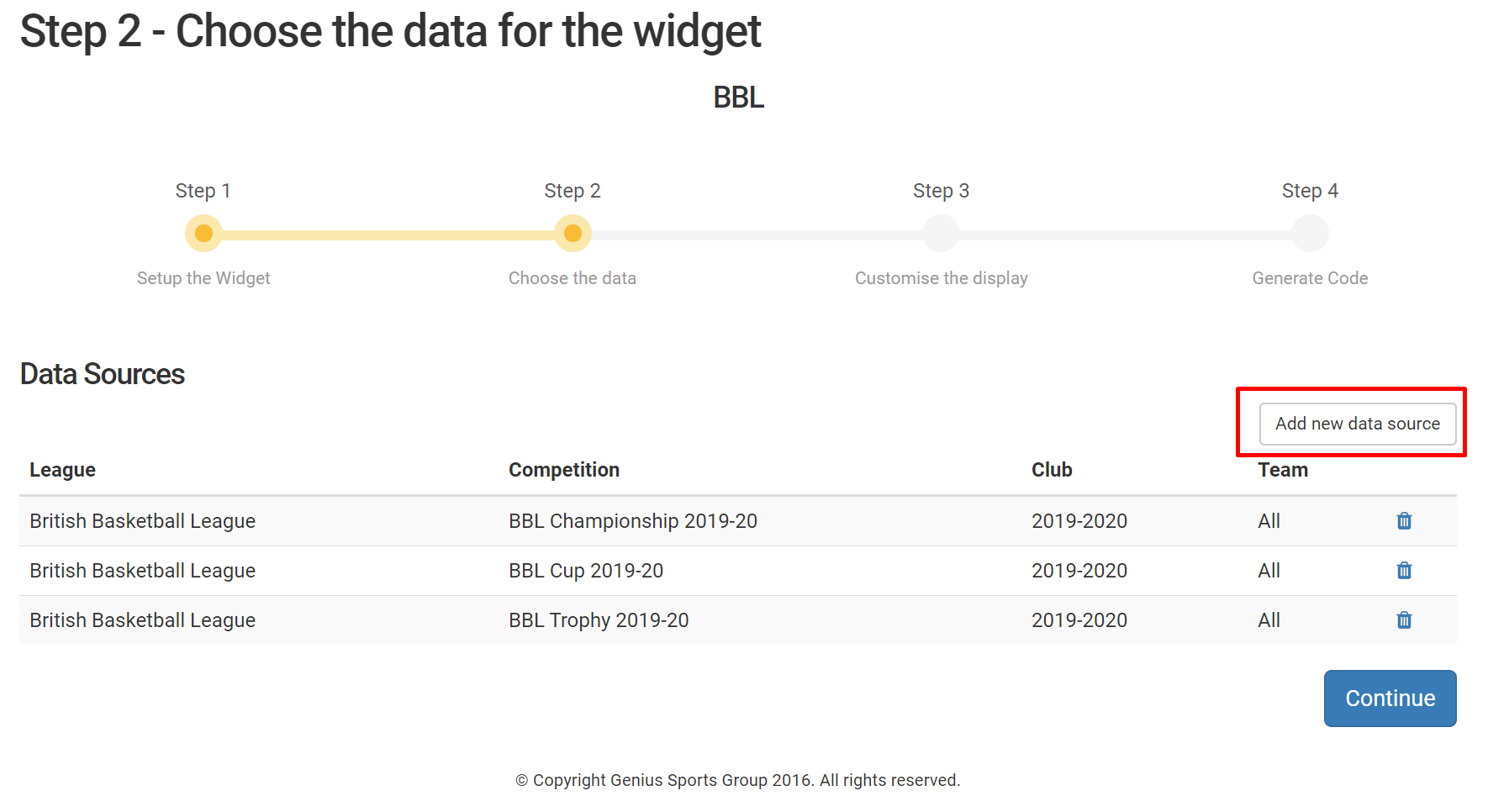
Task: Delete the BBL Trophy 2019-20 data source
Action: (x=1404, y=620)
